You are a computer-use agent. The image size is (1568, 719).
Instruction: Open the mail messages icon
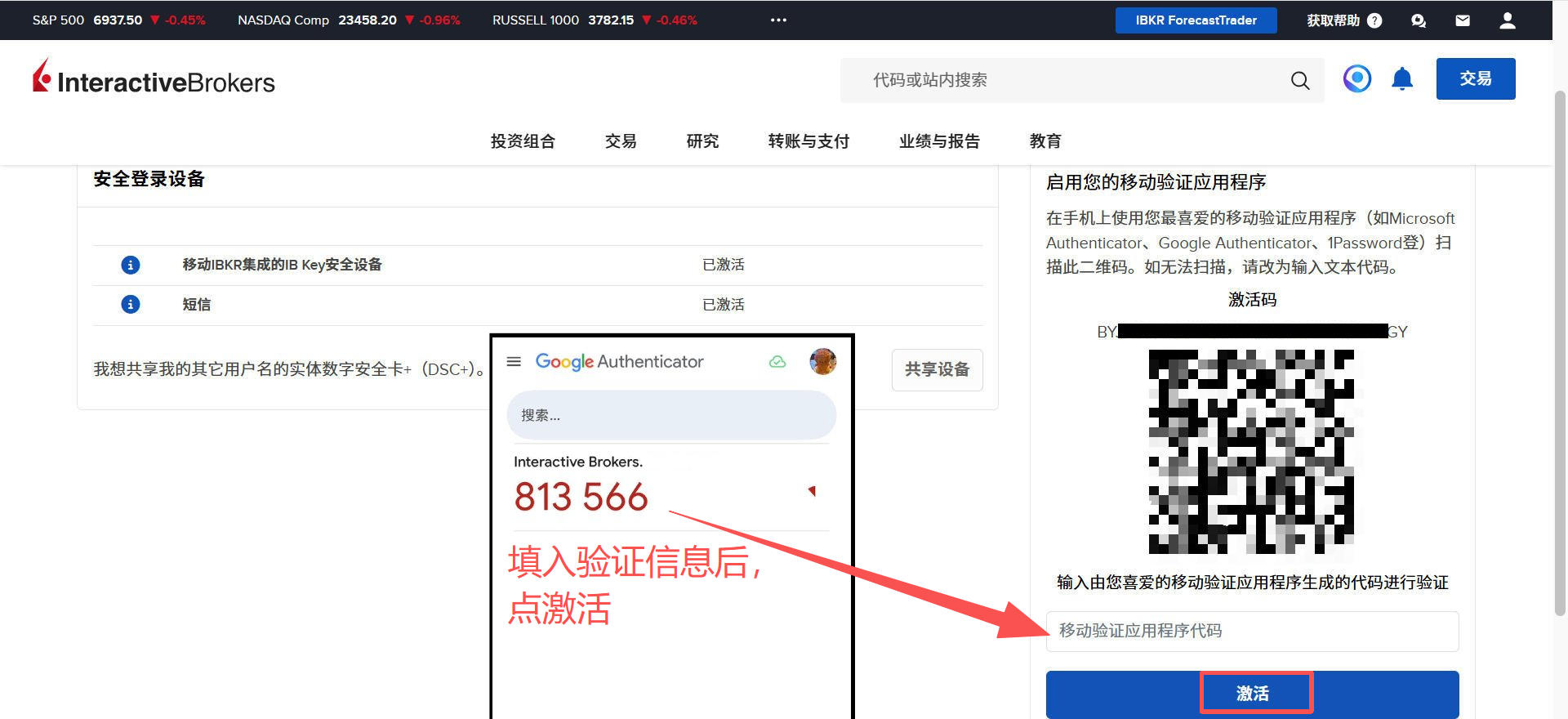pyautogui.click(x=1463, y=20)
